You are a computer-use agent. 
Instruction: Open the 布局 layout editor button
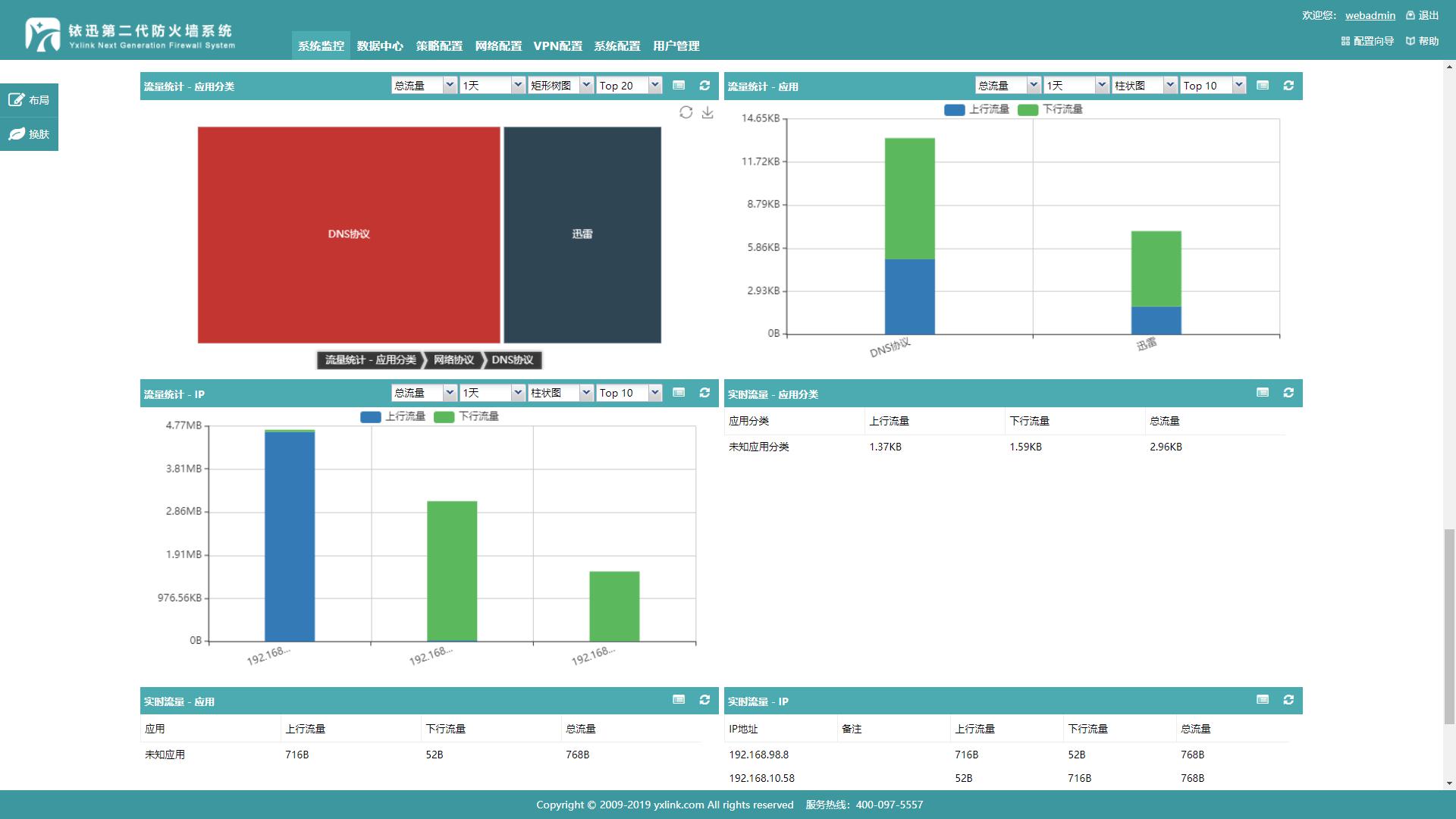(x=29, y=100)
